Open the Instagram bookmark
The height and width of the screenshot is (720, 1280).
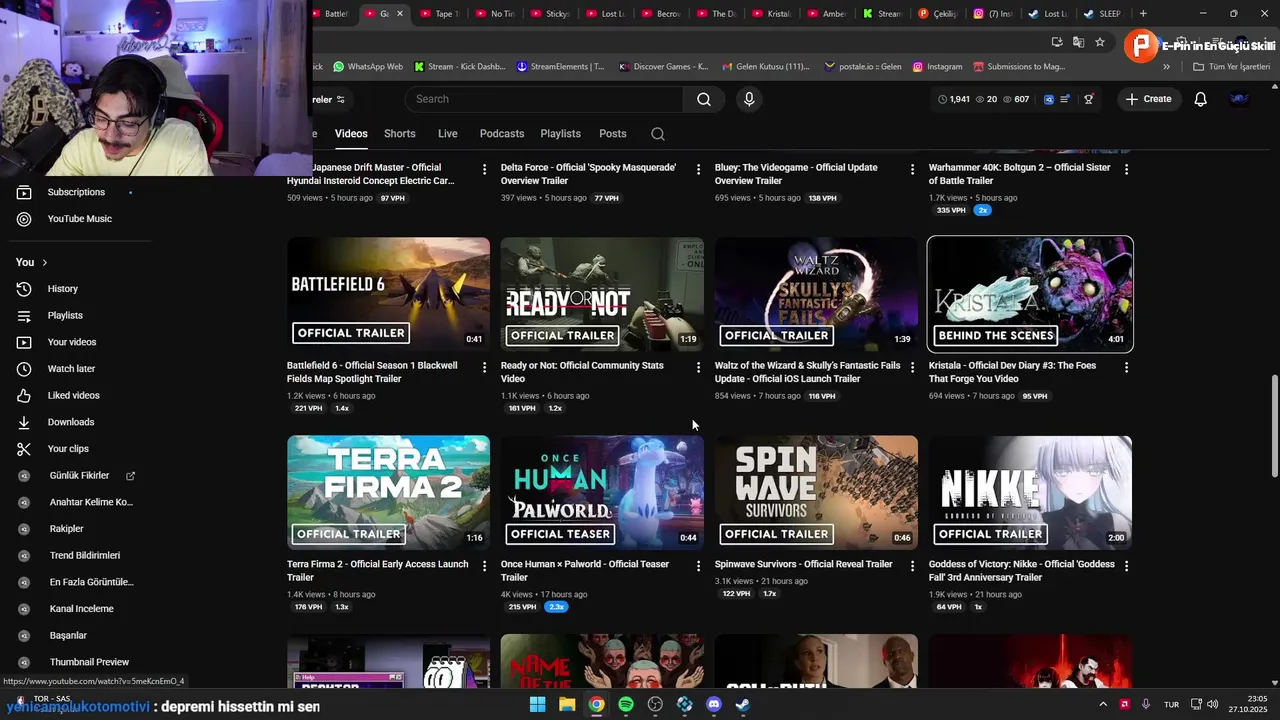[x=937, y=67]
